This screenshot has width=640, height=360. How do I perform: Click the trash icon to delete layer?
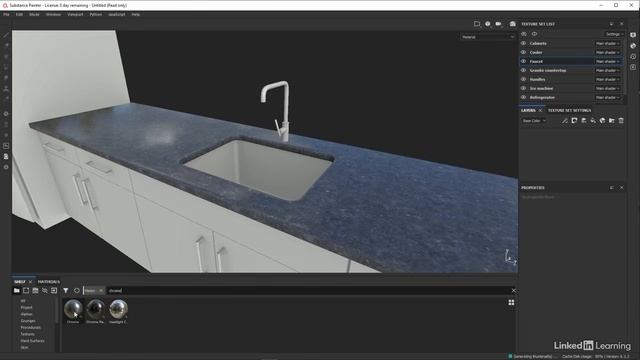click(621, 120)
